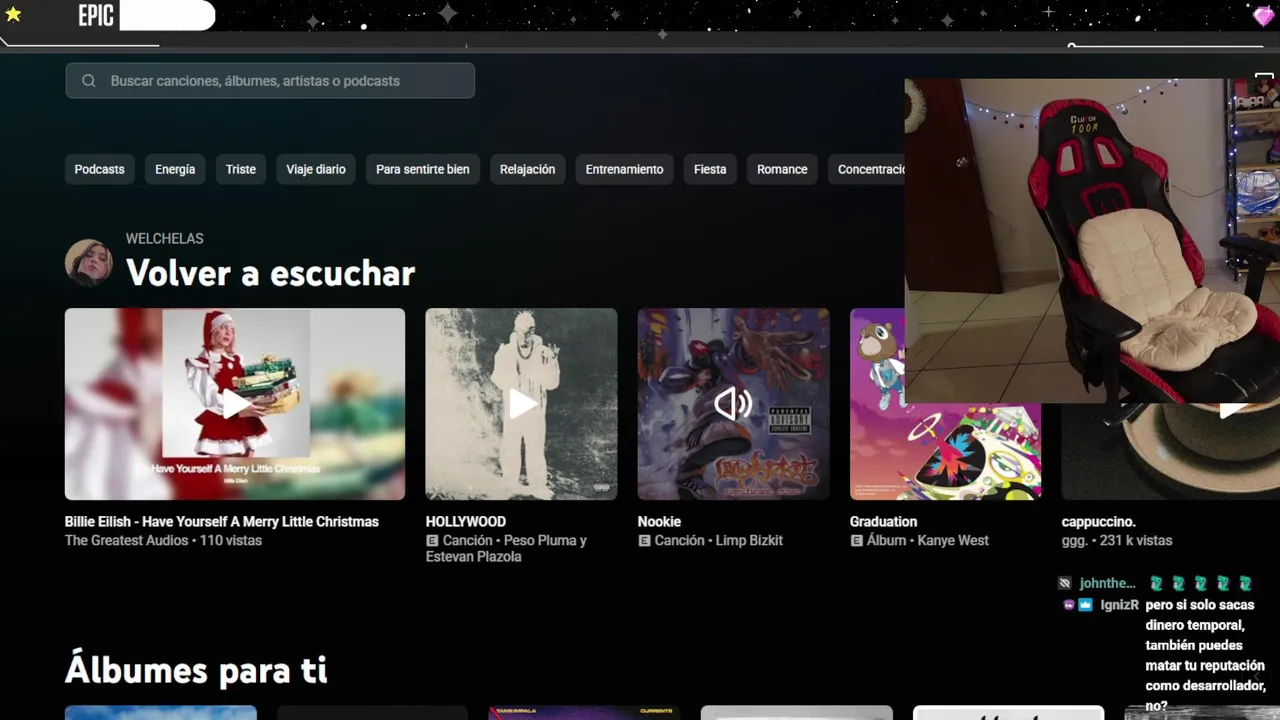Click the WELCHELAS channel name
The height and width of the screenshot is (720, 1280).
(165, 239)
